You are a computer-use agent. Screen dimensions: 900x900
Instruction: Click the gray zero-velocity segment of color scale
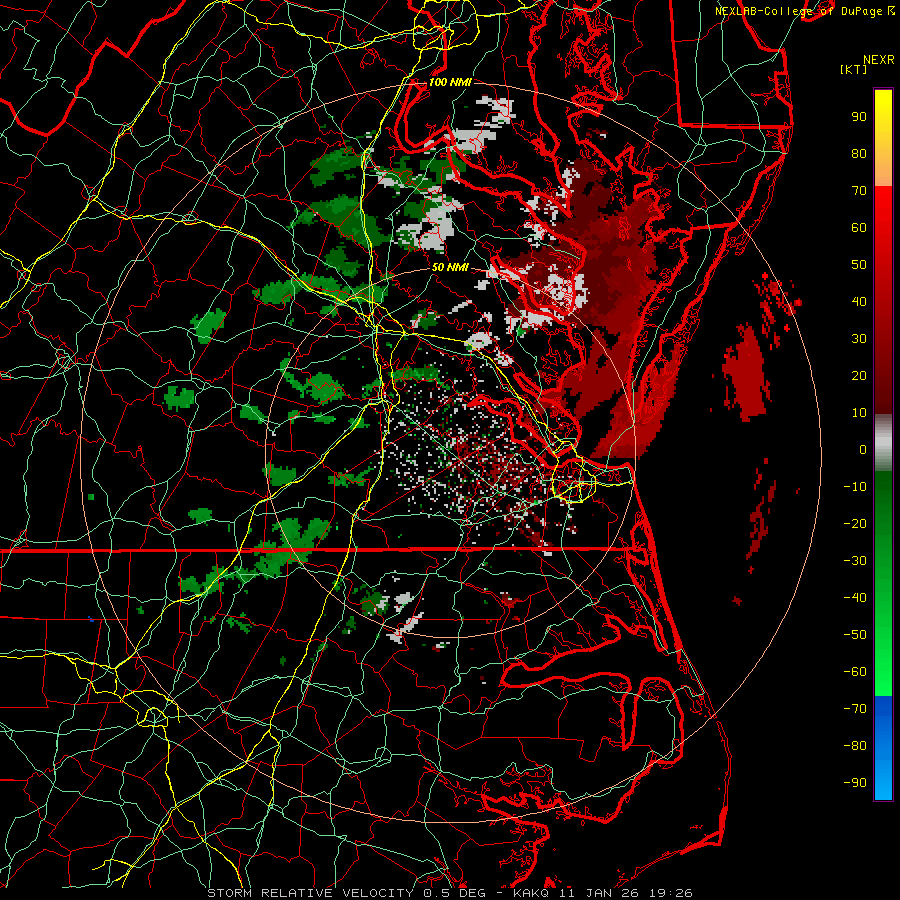pyautogui.click(x=883, y=443)
